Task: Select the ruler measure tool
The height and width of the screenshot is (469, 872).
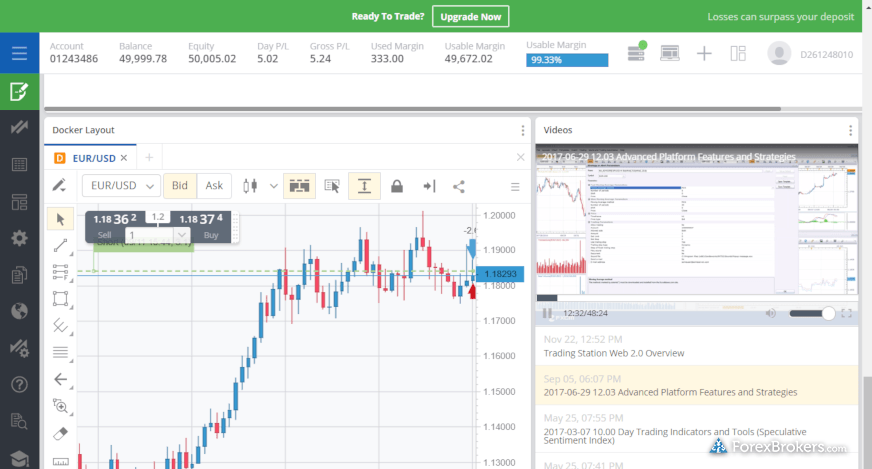Action: 61,461
